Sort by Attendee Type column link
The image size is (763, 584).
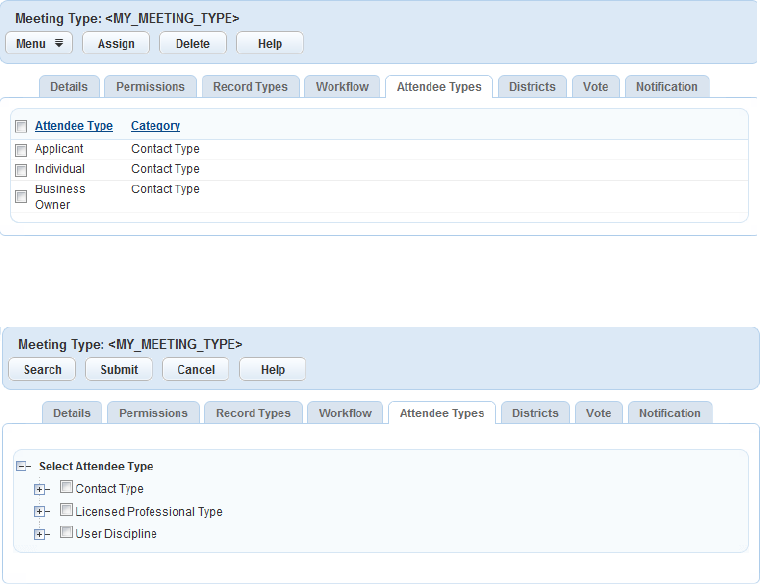pos(73,126)
